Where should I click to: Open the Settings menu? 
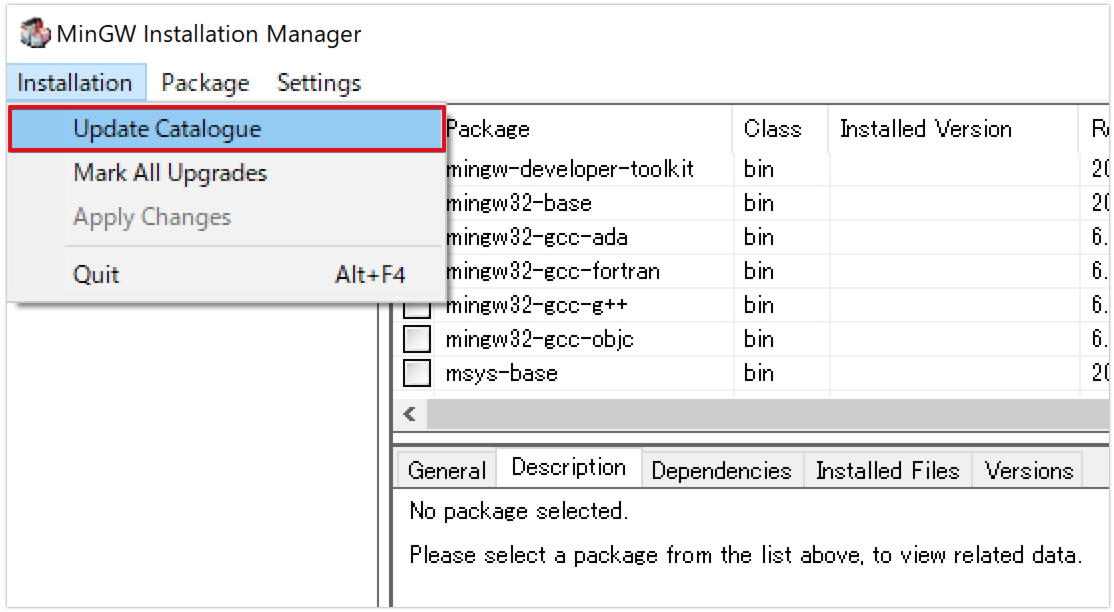coord(319,83)
